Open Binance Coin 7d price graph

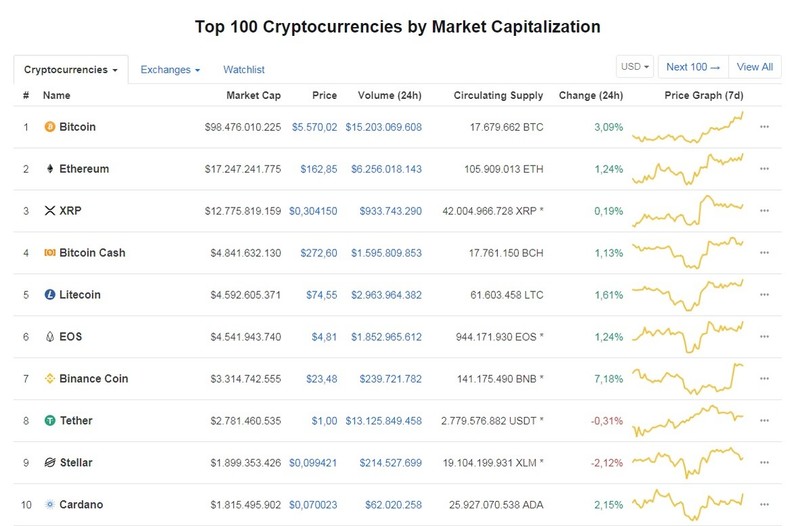pyautogui.click(x=687, y=379)
